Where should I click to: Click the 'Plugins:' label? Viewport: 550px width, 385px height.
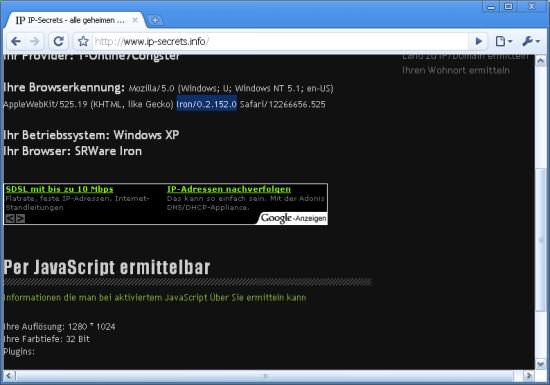pos(19,351)
